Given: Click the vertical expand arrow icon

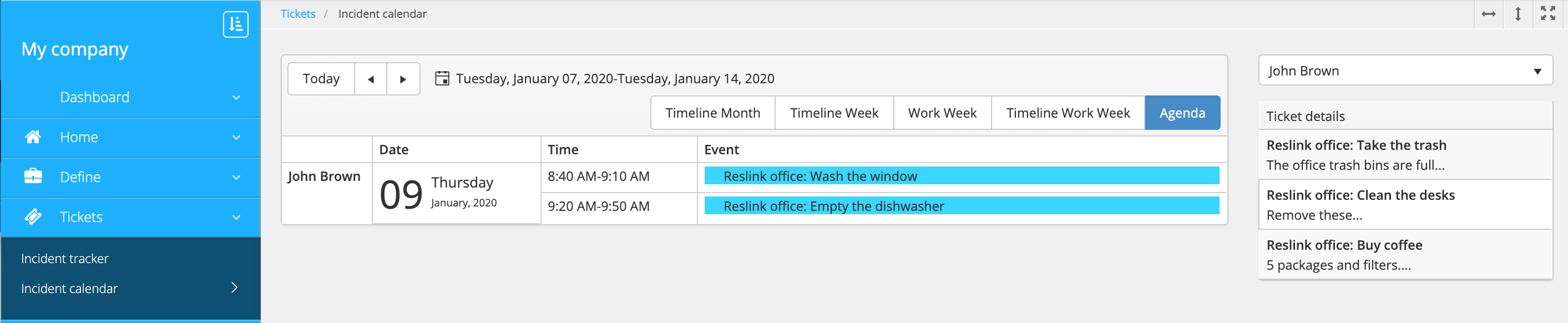Looking at the screenshot, I should coord(1518,14).
